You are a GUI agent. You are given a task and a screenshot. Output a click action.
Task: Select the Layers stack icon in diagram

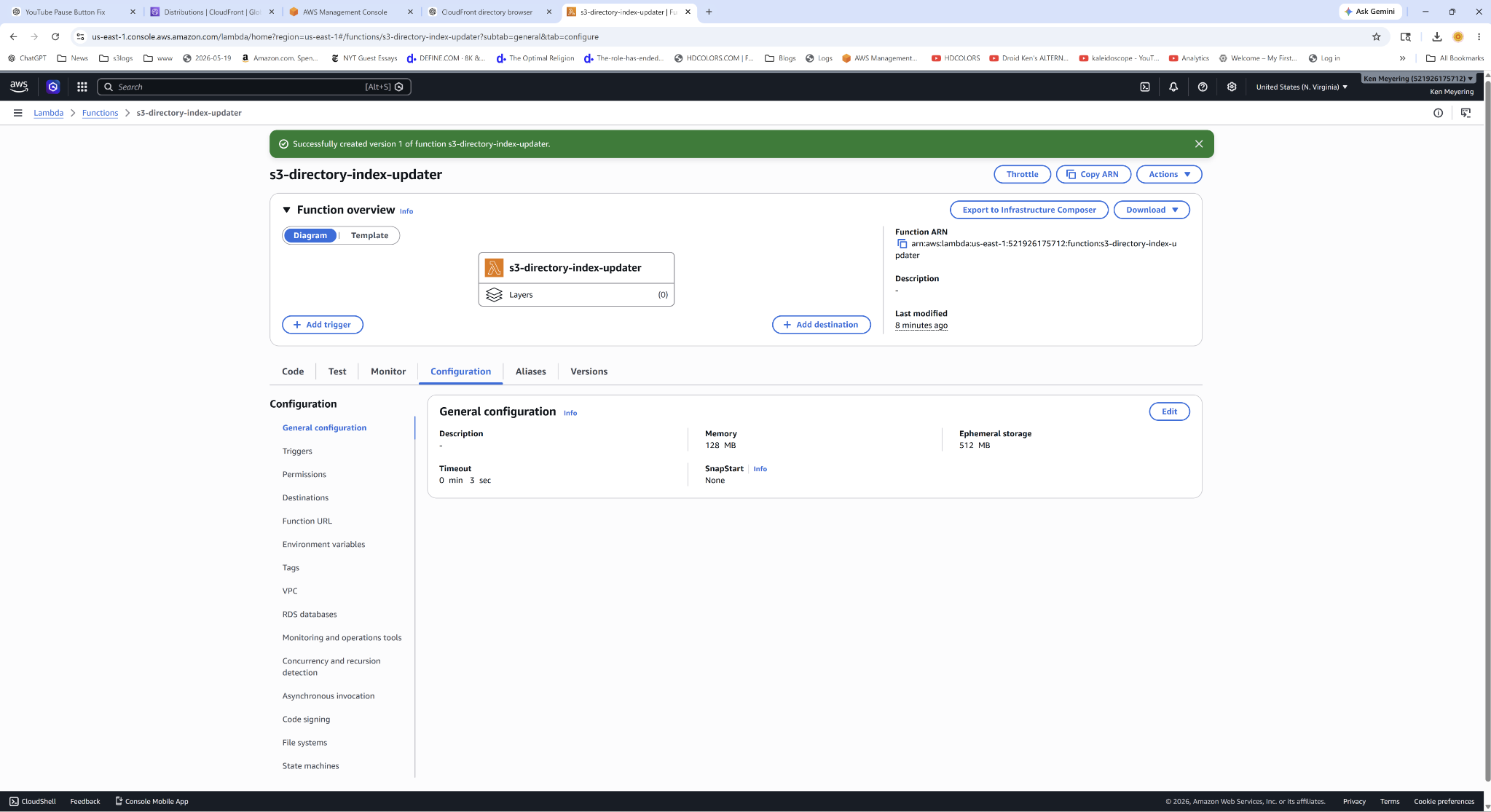[494, 295]
